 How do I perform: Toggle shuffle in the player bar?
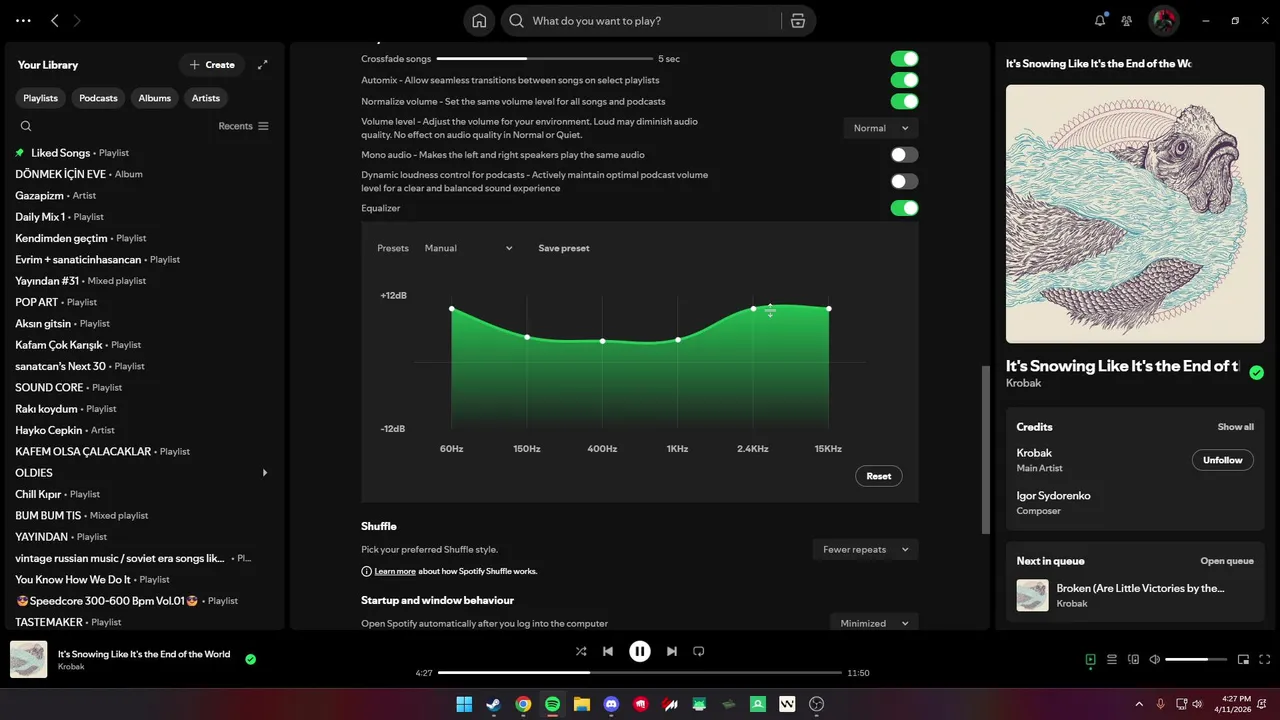click(x=581, y=651)
